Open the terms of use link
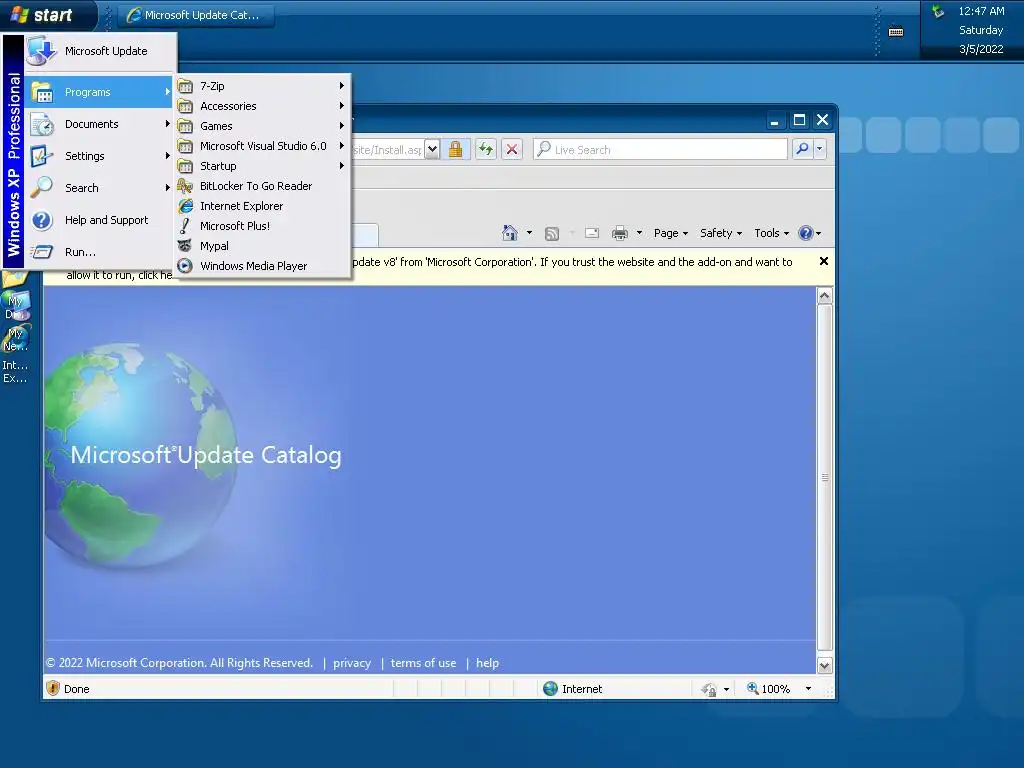The height and width of the screenshot is (768, 1024). coord(423,663)
